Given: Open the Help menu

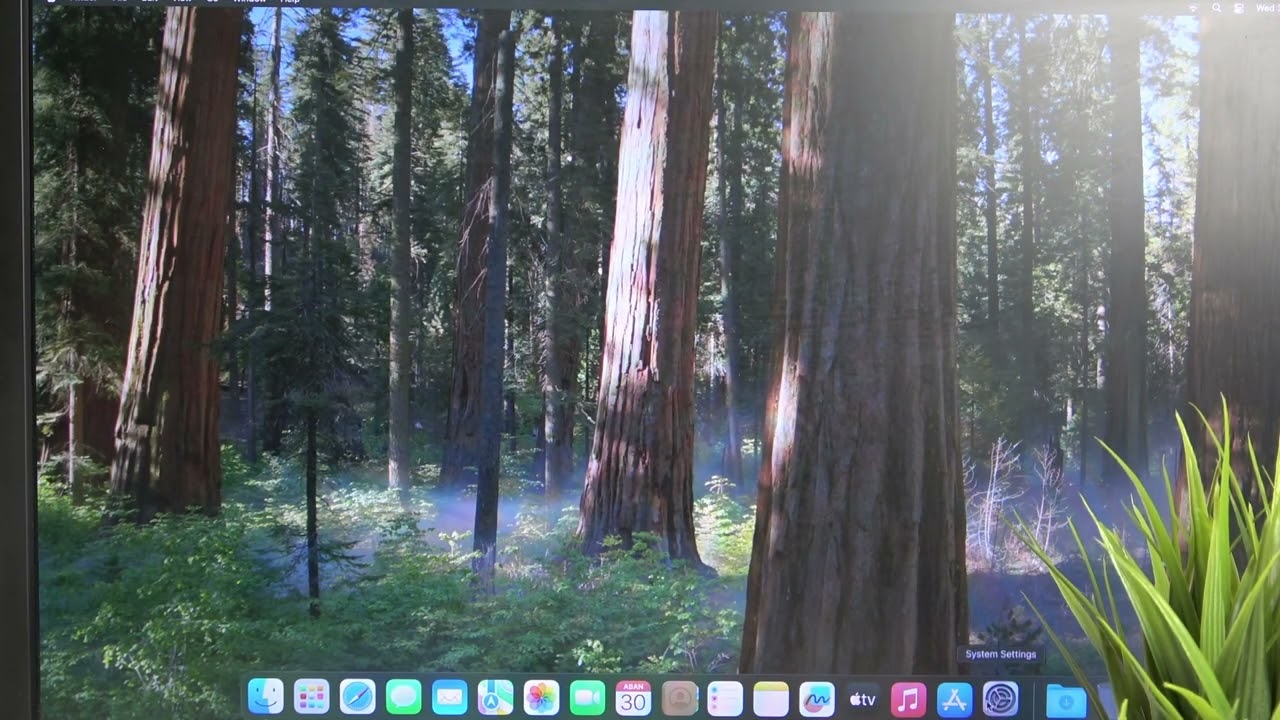Looking at the screenshot, I should click(x=290, y=2).
